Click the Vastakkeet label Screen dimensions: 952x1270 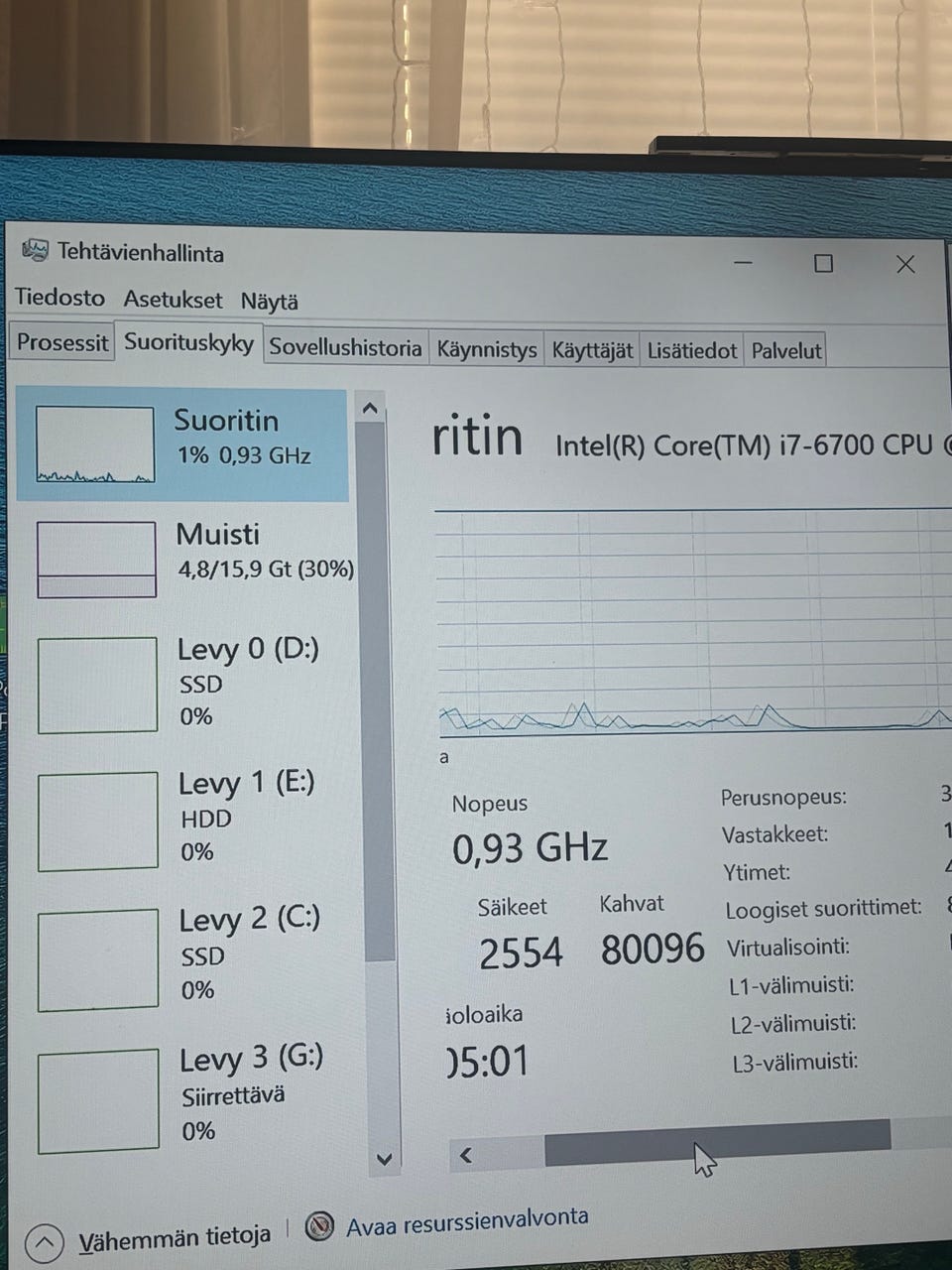pyautogui.click(x=774, y=834)
